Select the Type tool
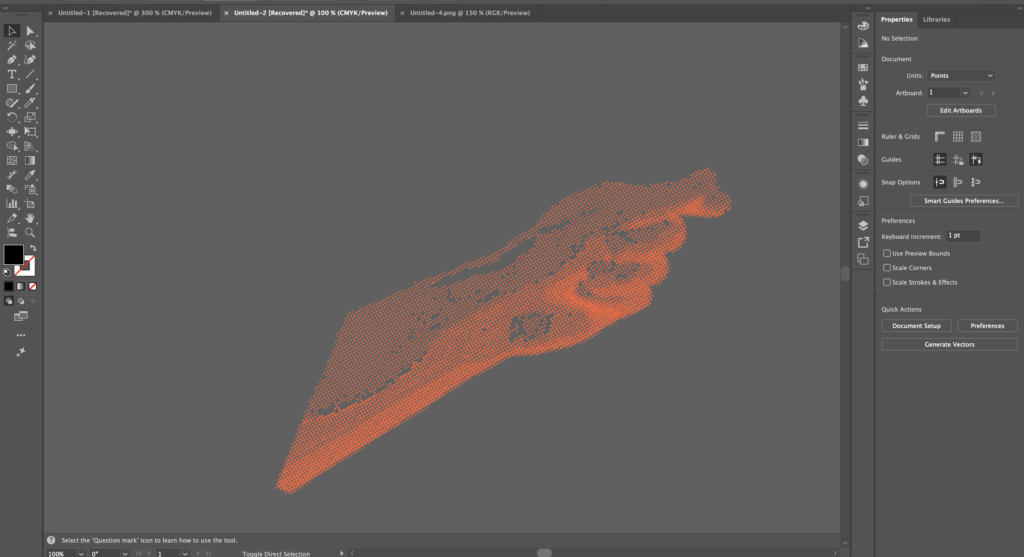This screenshot has height=557, width=1024. (12, 74)
